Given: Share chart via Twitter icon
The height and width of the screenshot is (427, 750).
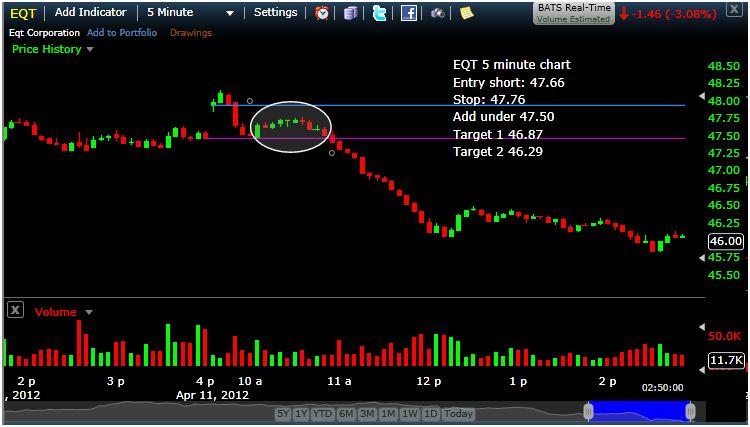Looking at the screenshot, I should (379, 13).
